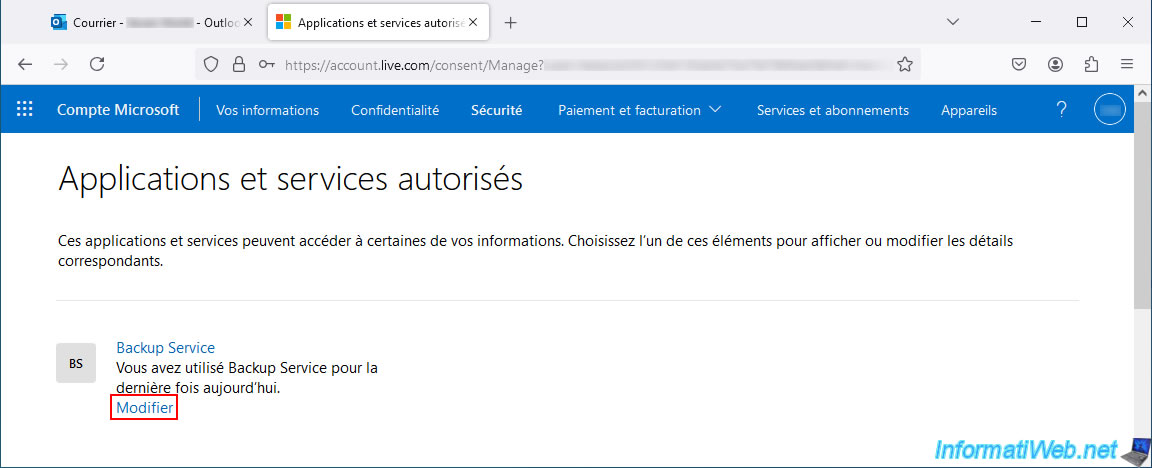Click the browser Back arrow
This screenshot has height=468, width=1152.
[25, 65]
